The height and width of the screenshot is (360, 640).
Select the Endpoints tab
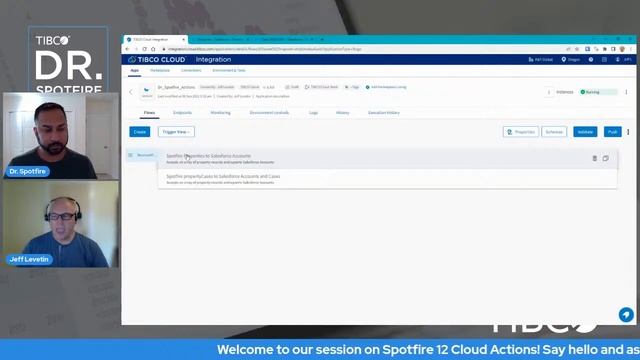tap(182, 113)
